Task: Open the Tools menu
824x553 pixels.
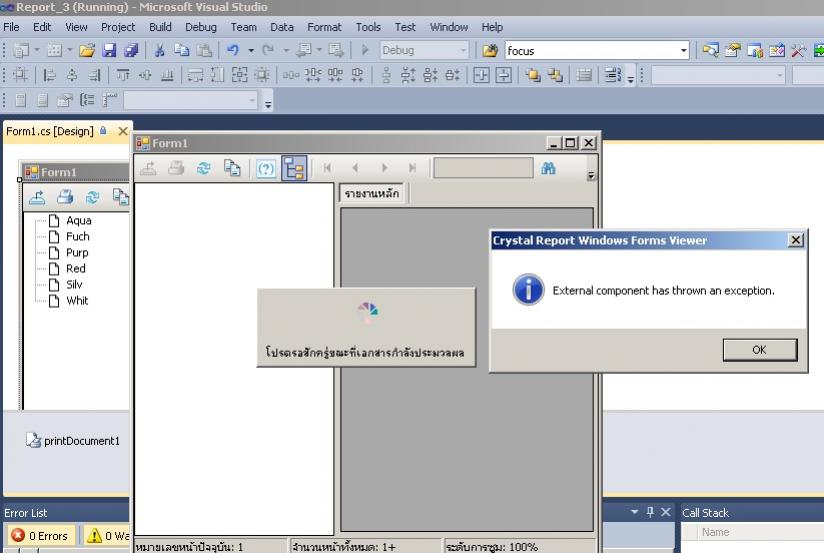Action: pos(368,27)
